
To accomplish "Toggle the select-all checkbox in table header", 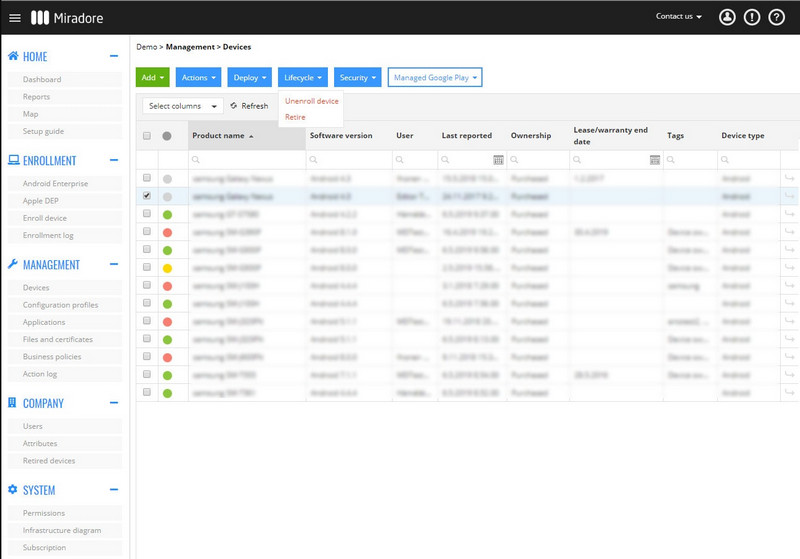I will [x=147, y=136].
